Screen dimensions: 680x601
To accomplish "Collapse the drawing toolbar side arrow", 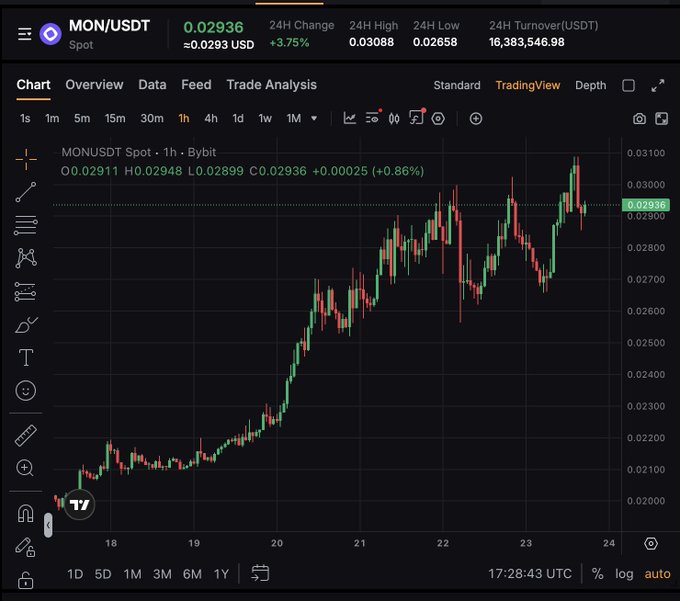I will 48,525.
